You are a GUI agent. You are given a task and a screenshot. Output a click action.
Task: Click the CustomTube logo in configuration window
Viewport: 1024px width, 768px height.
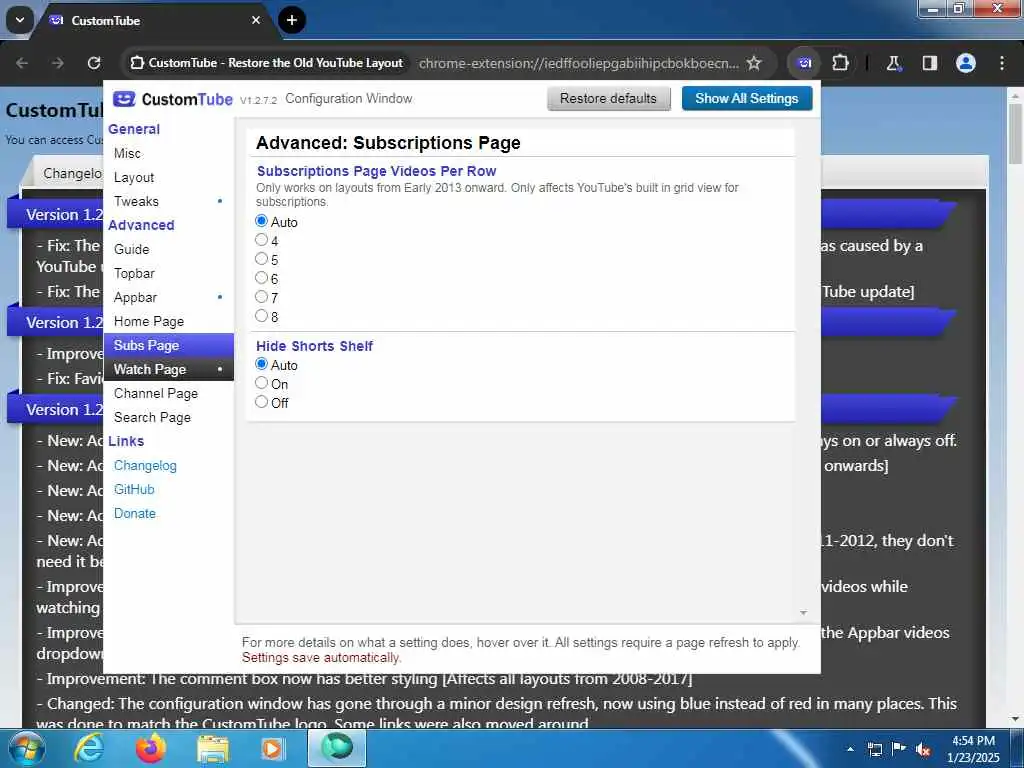coord(172,99)
